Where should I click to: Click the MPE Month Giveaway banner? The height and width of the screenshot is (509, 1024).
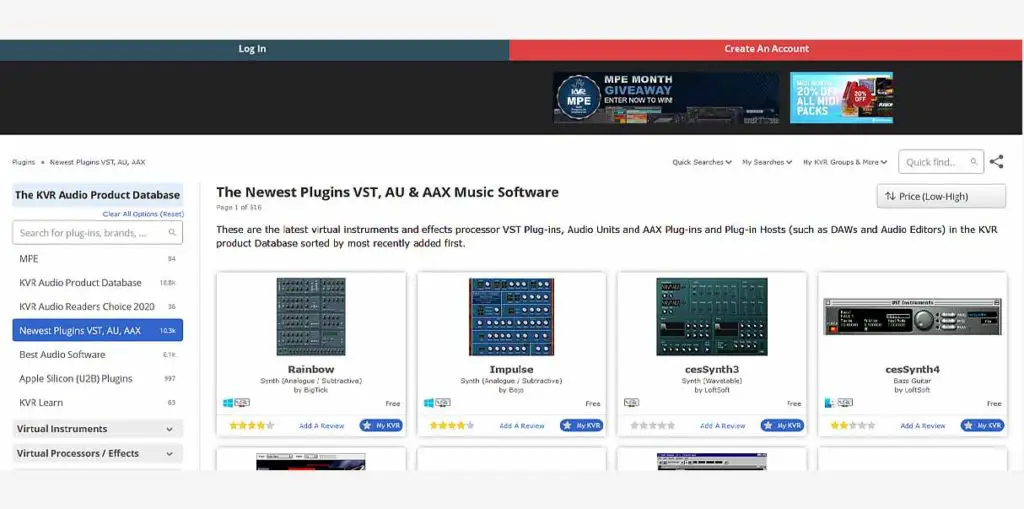(666, 97)
